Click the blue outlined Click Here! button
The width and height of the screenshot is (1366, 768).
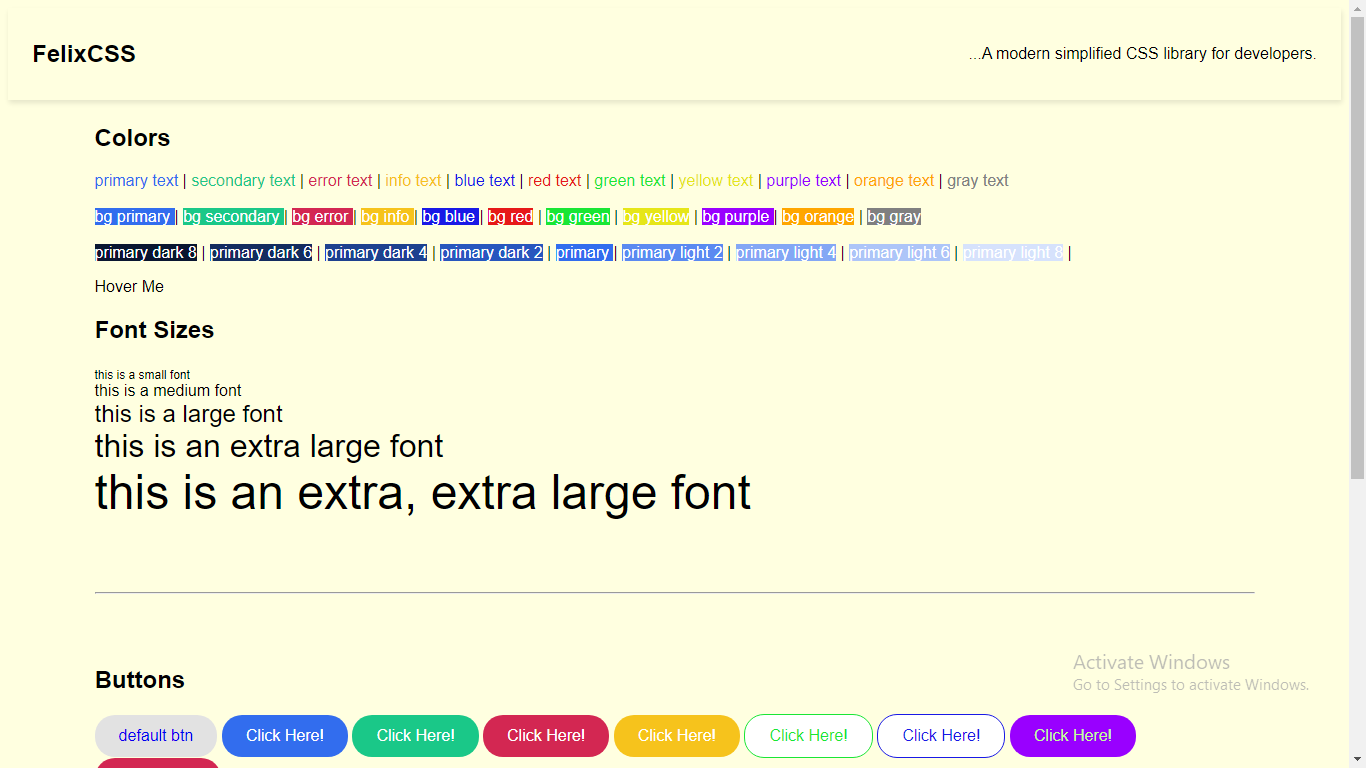[x=940, y=735]
